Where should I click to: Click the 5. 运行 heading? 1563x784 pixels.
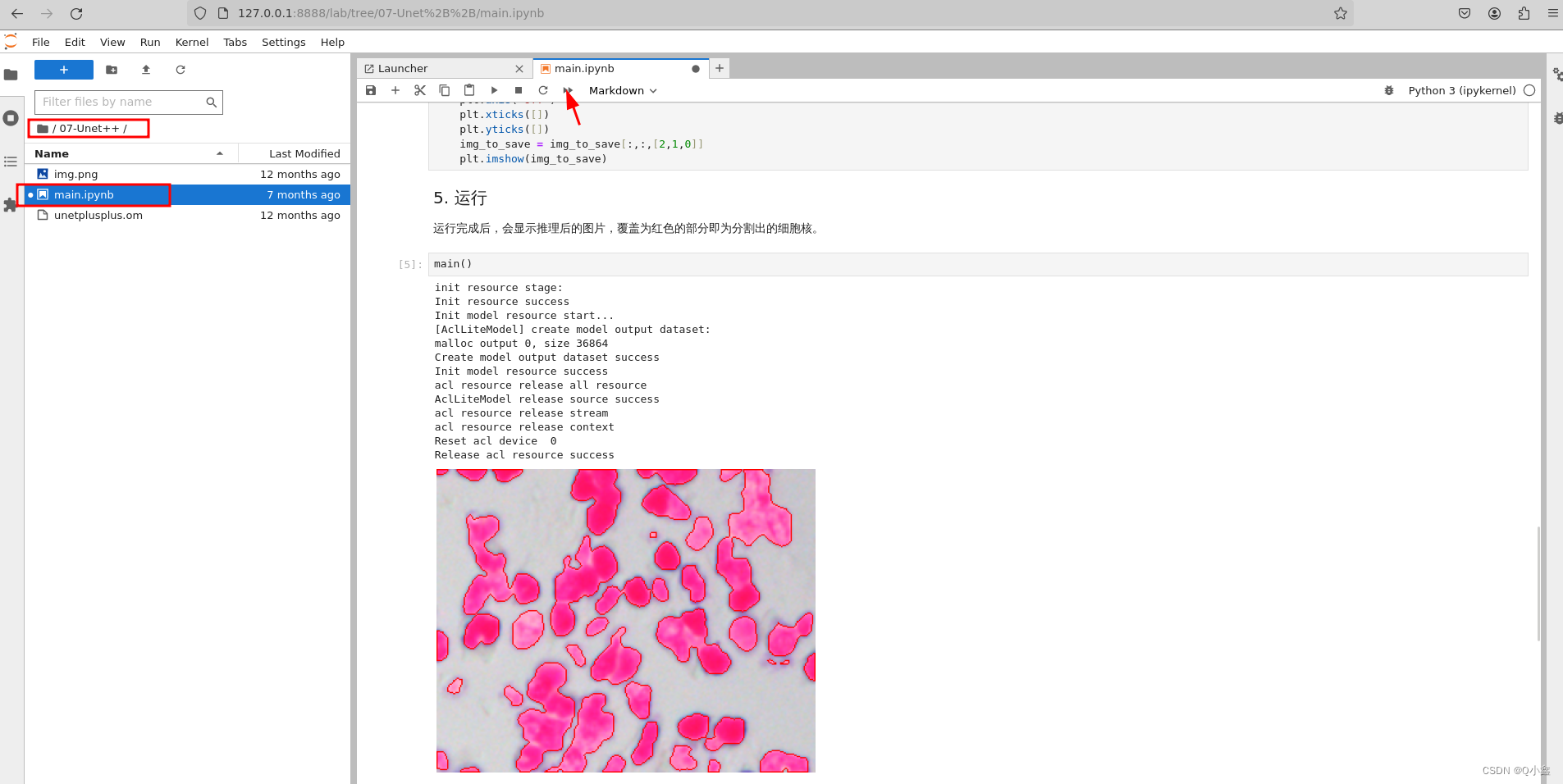click(460, 198)
